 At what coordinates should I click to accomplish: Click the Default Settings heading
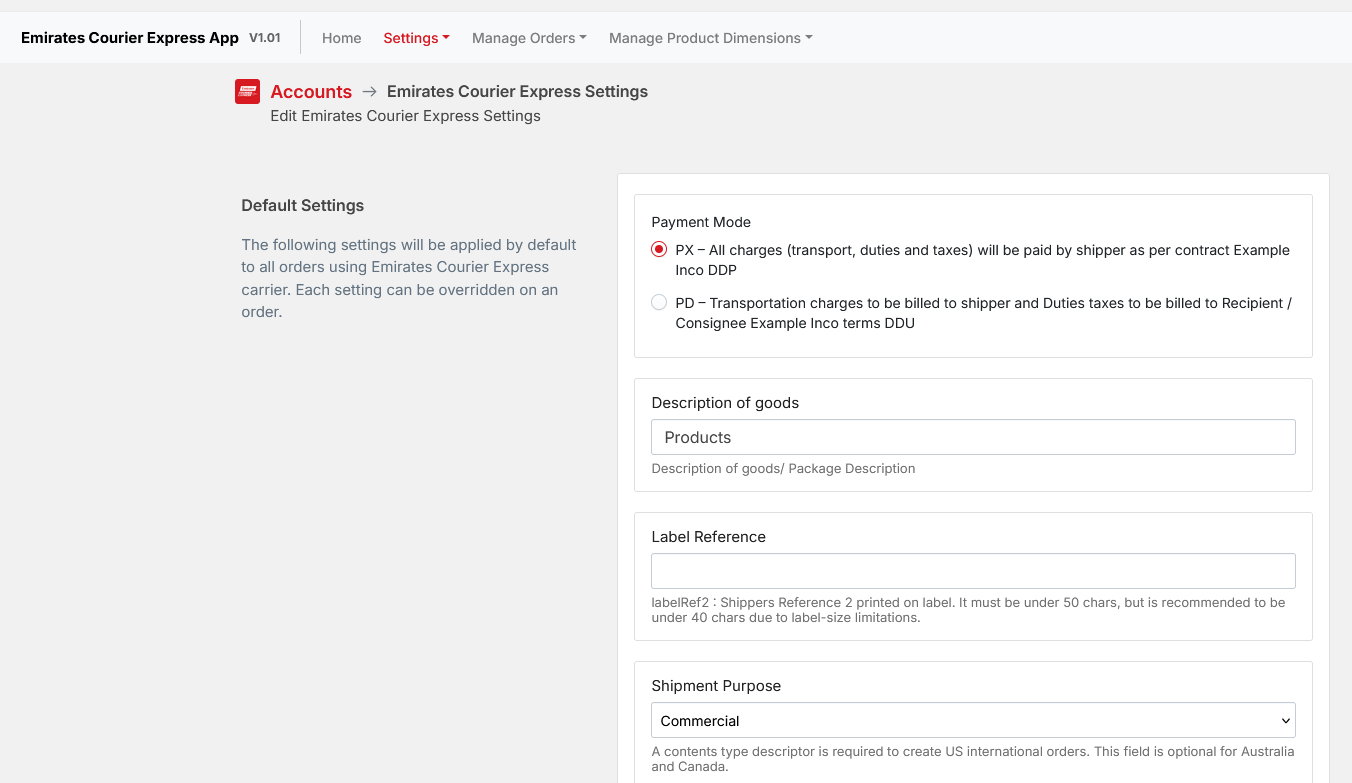303,205
